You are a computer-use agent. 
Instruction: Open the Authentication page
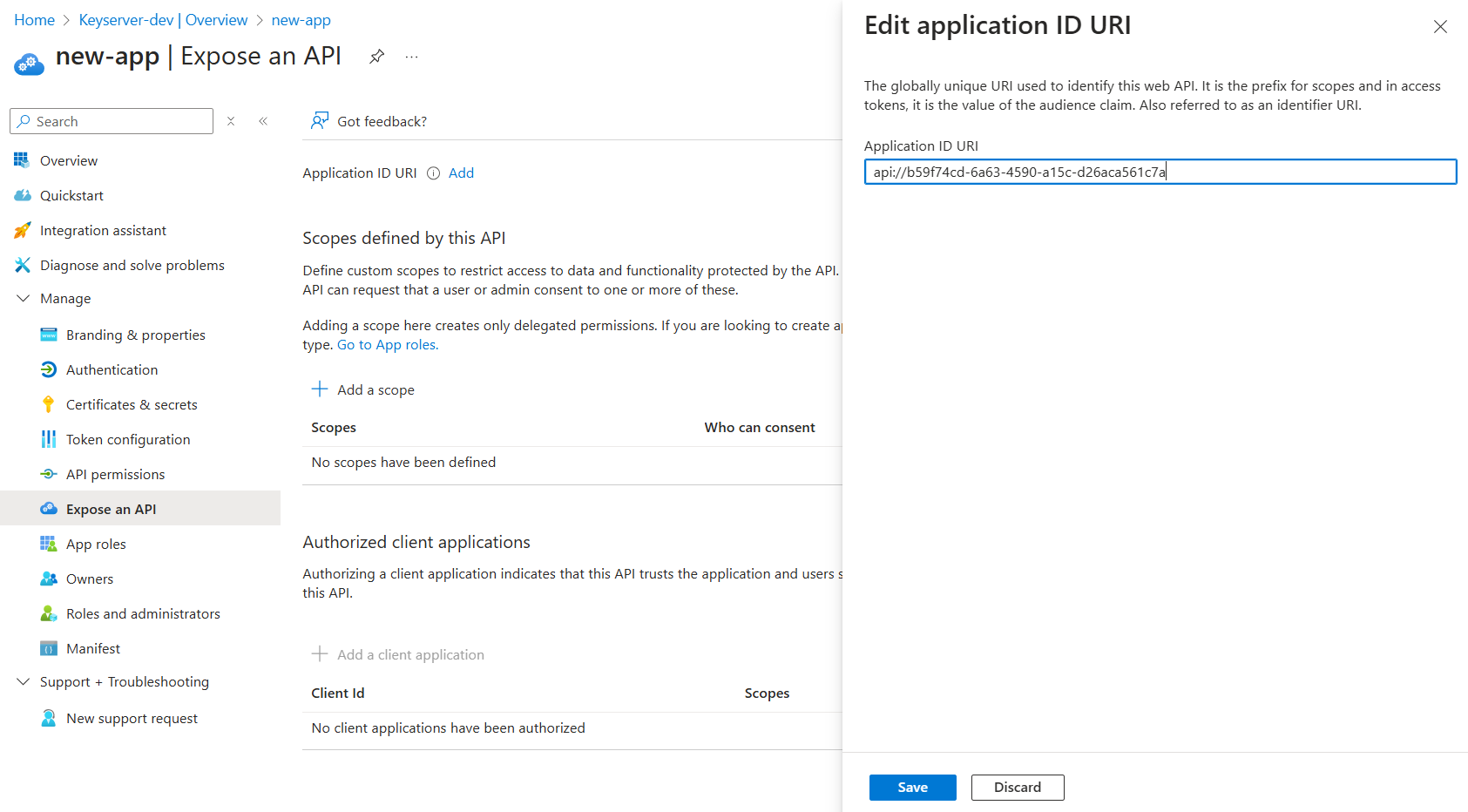(x=112, y=370)
